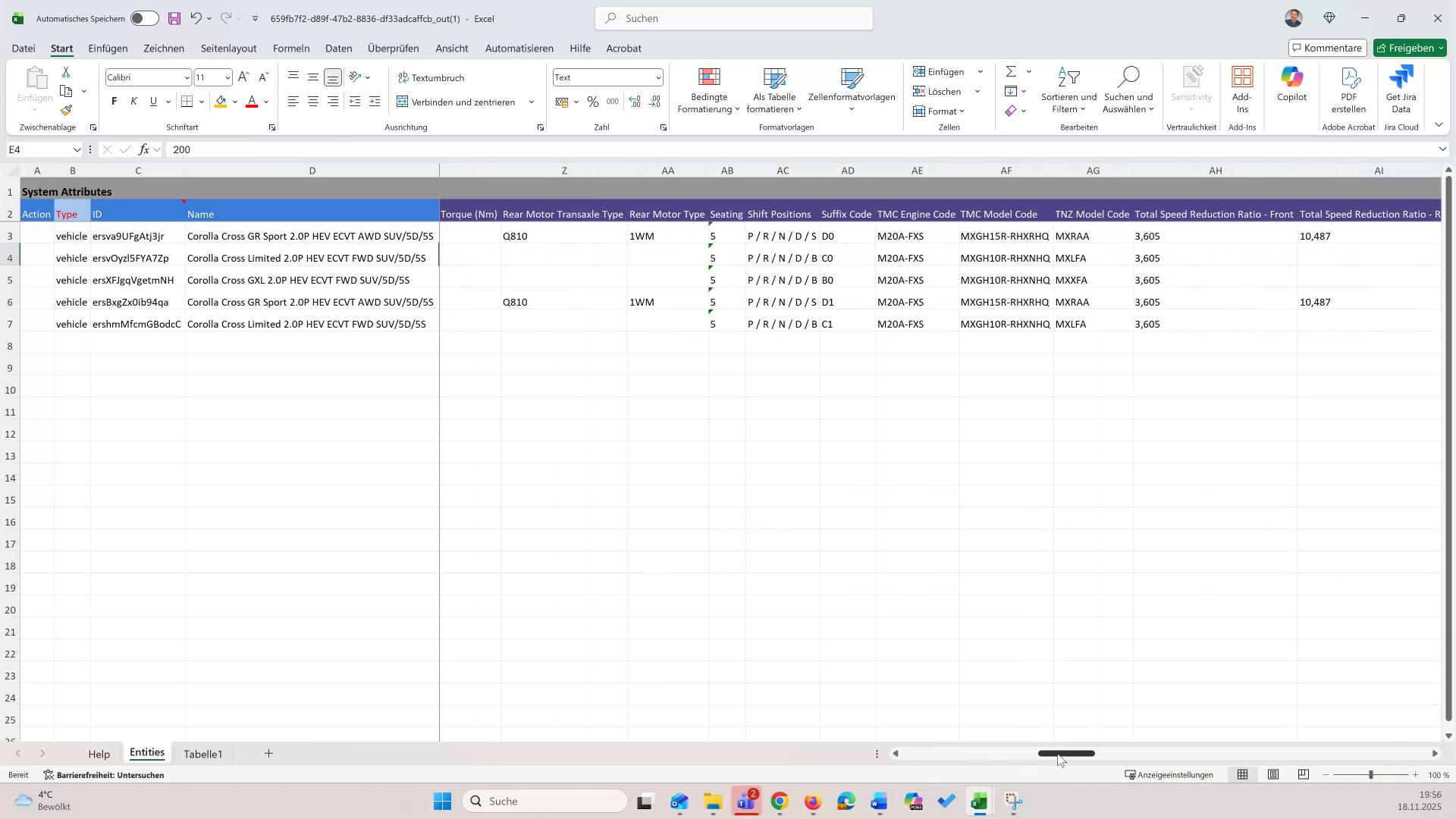
Task: Click PDF erstellen in the ribbon
Action: pyautogui.click(x=1349, y=89)
